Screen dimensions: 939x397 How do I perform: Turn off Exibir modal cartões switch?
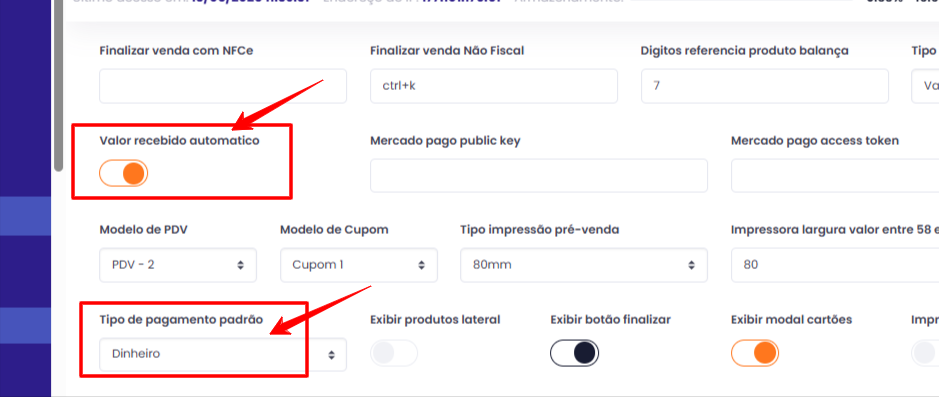point(755,353)
